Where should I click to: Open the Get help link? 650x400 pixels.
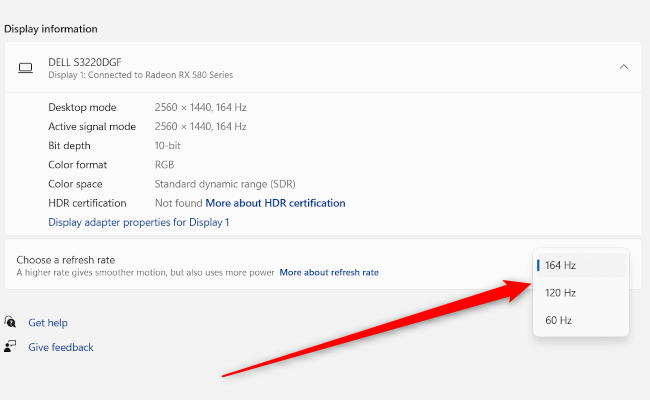click(x=48, y=322)
